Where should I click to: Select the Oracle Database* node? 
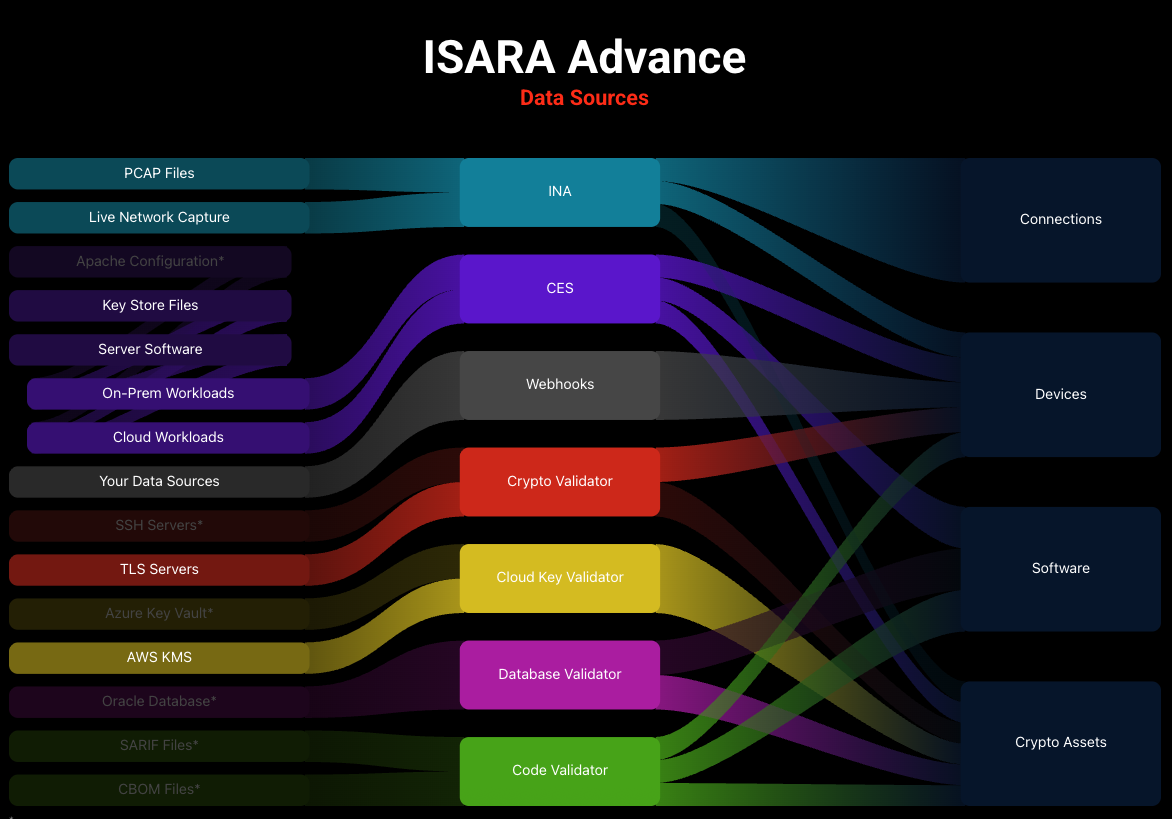[159, 702]
